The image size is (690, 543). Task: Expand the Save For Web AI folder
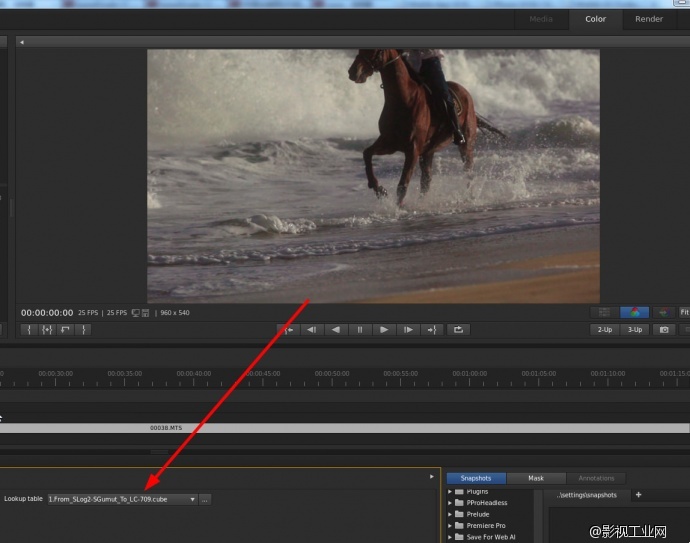click(450, 537)
